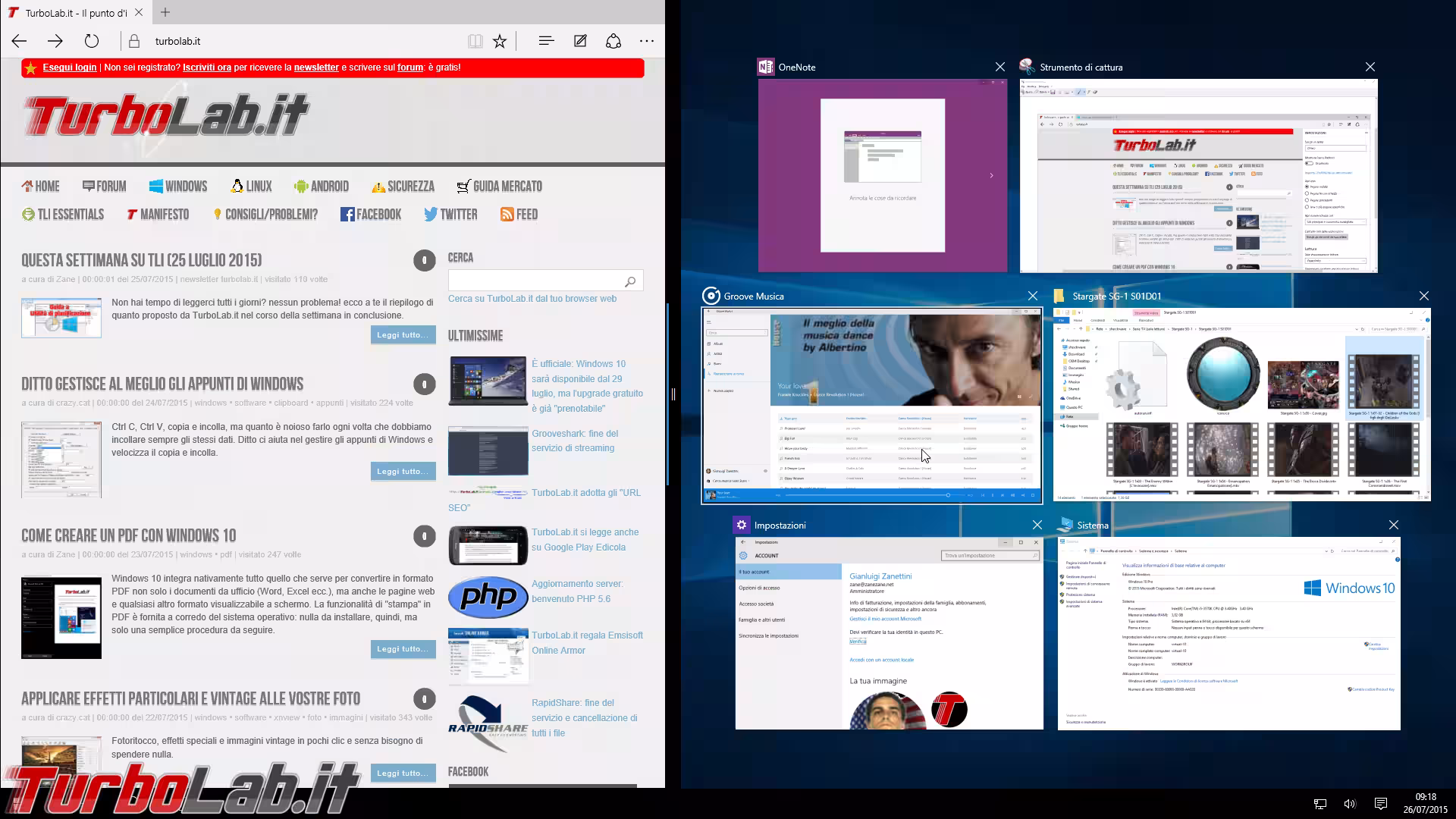This screenshot has width=1456, height=819.
Task: Click Leggi tutto under Questa Settimana su TLI
Action: coord(403,334)
